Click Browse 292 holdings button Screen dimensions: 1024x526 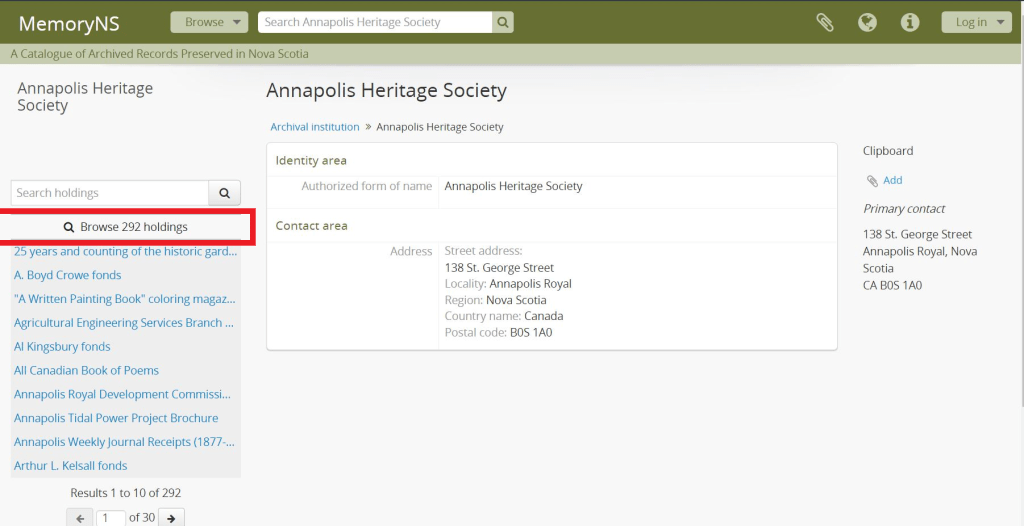pyautogui.click(x=126, y=227)
